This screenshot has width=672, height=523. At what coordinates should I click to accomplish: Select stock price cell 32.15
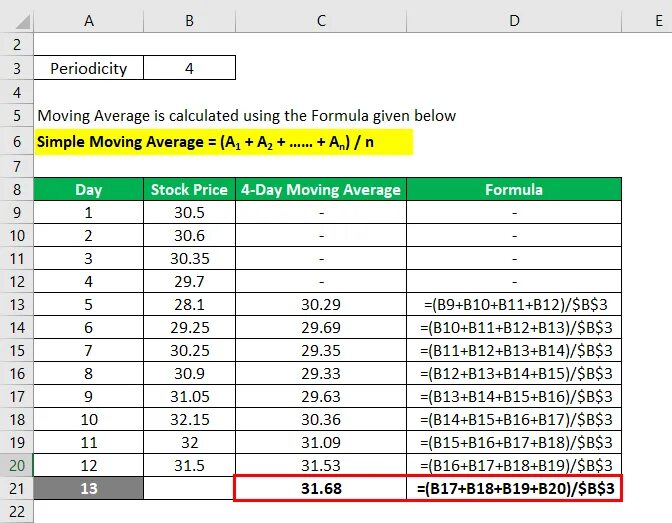[x=189, y=419]
